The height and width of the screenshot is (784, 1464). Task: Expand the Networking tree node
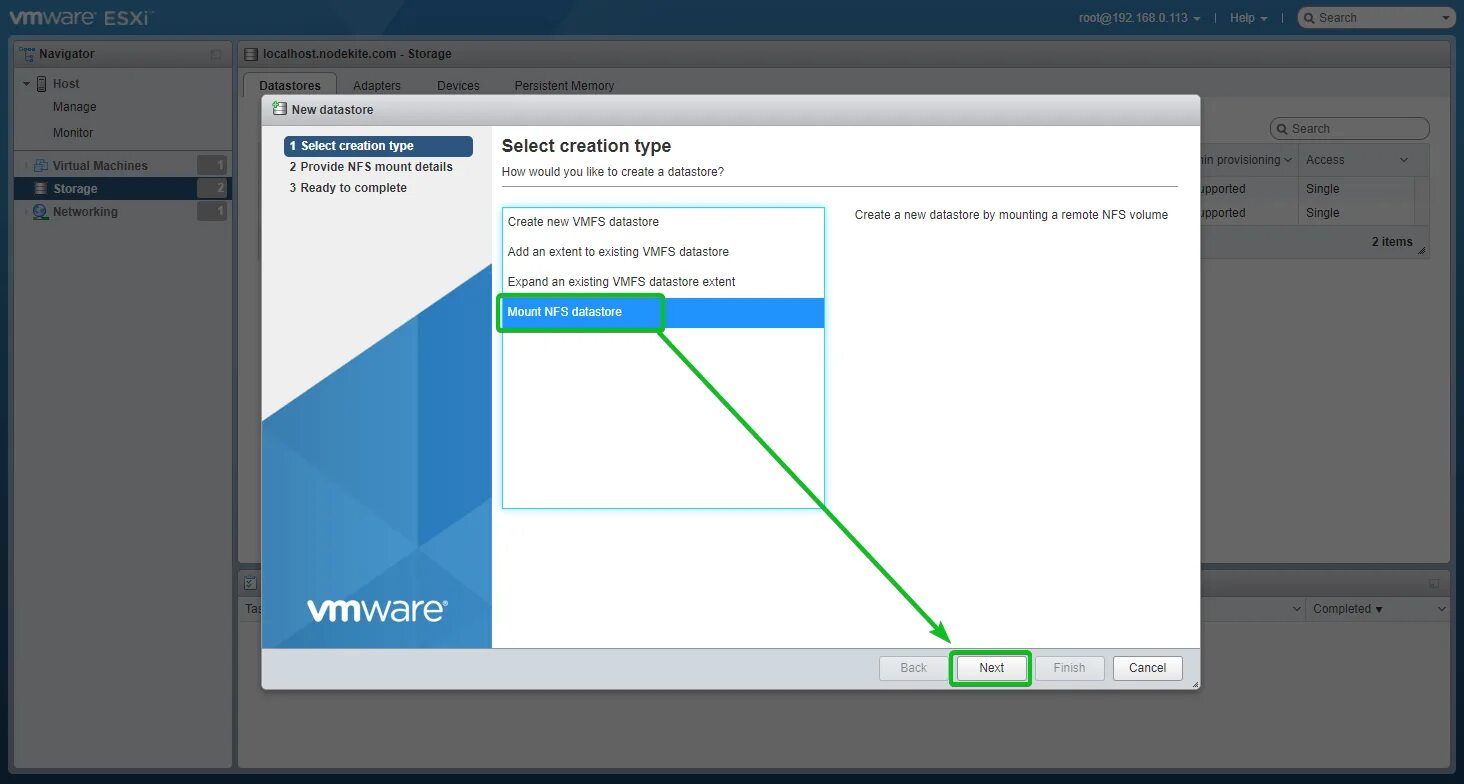[27, 212]
